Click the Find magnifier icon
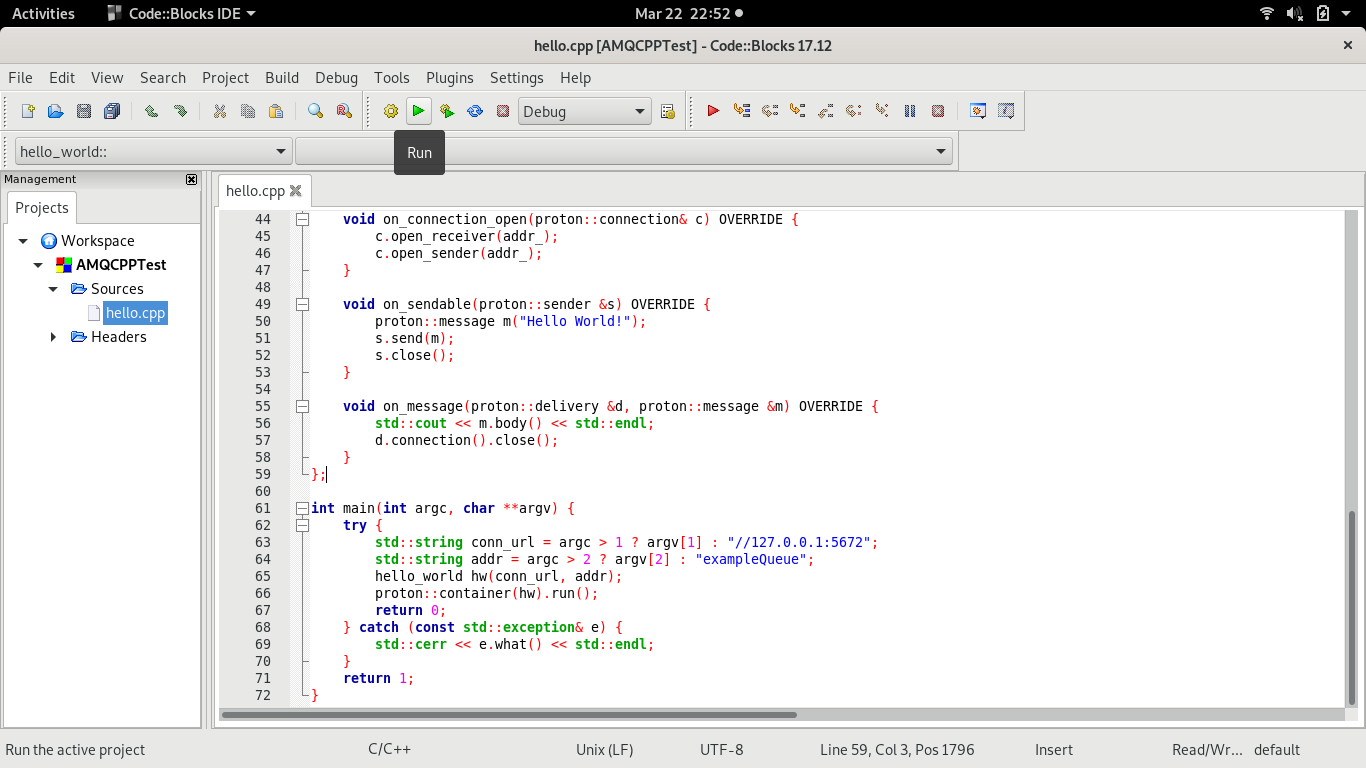Image resolution: width=1366 pixels, height=768 pixels. 315,111
